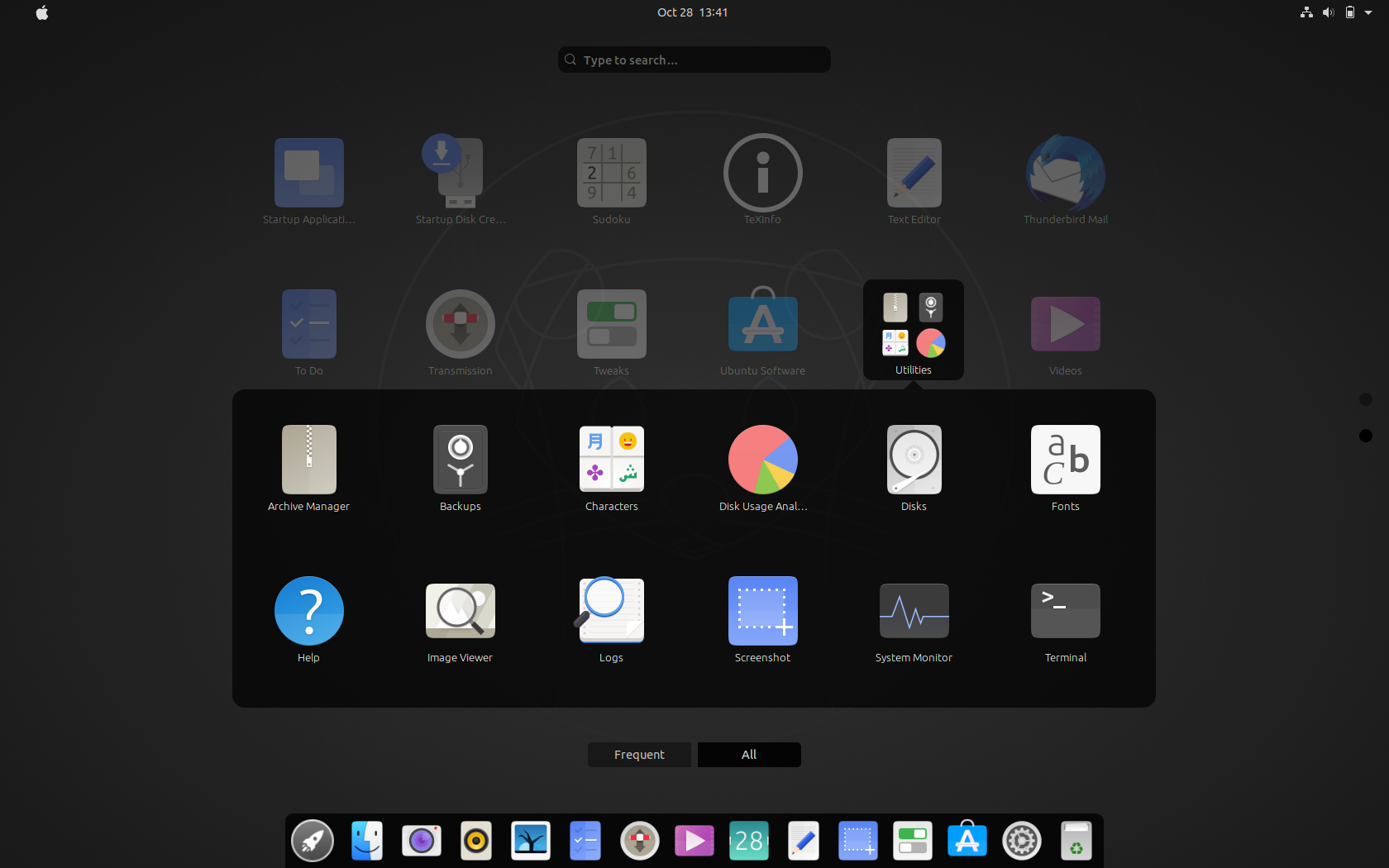Launch the Screenshot tool in Utilities
Screen dimensions: 1389x868
click(x=763, y=619)
